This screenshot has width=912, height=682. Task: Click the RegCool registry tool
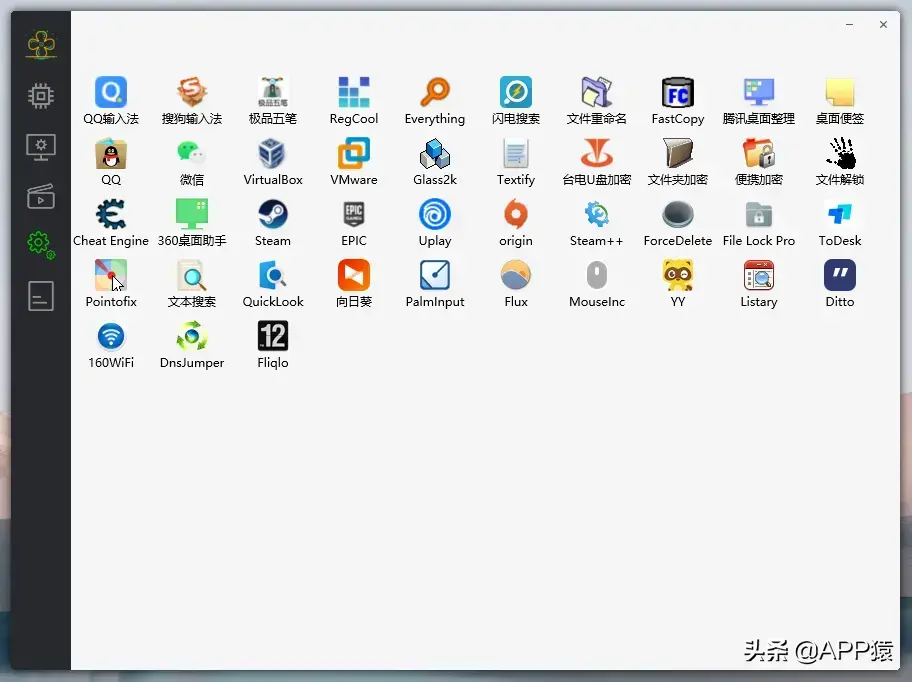coord(353,93)
